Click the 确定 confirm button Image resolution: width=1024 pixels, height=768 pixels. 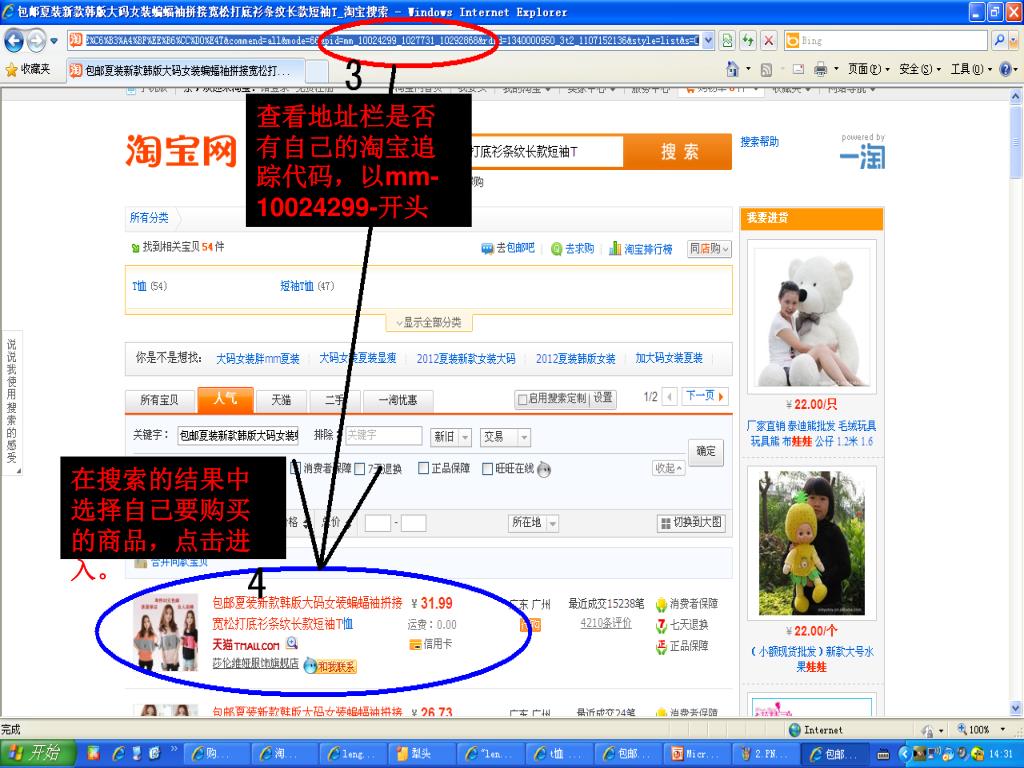point(706,451)
